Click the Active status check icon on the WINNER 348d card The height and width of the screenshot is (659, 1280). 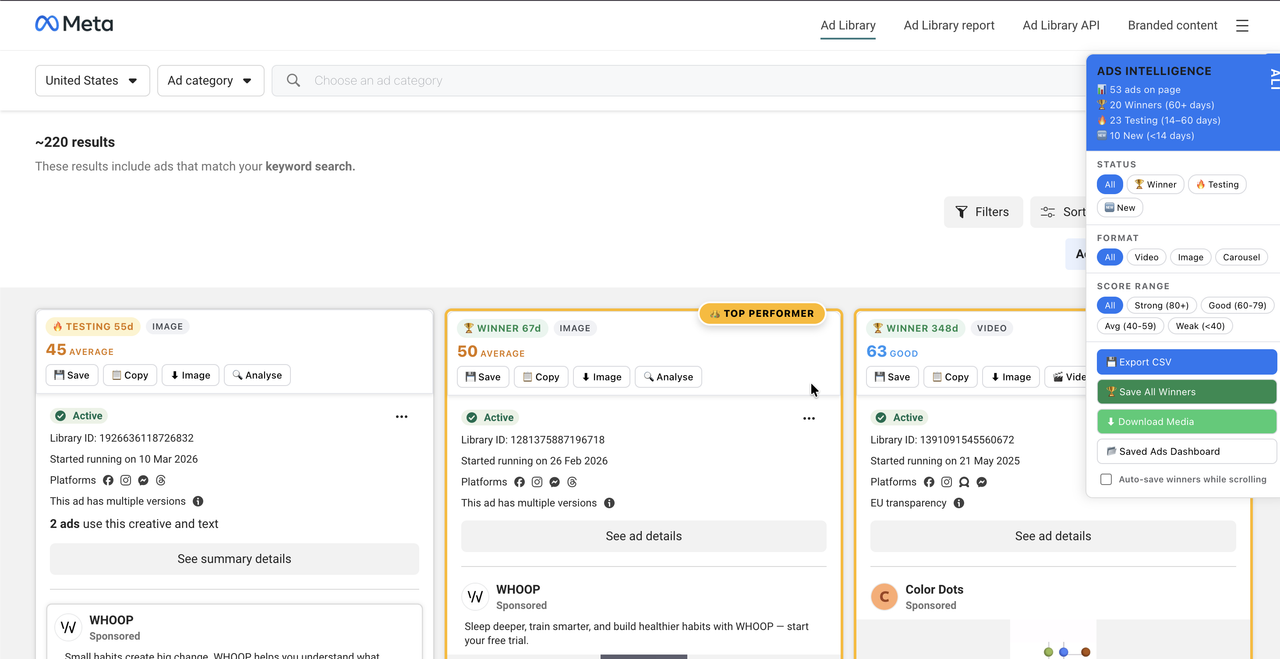(881, 418)
